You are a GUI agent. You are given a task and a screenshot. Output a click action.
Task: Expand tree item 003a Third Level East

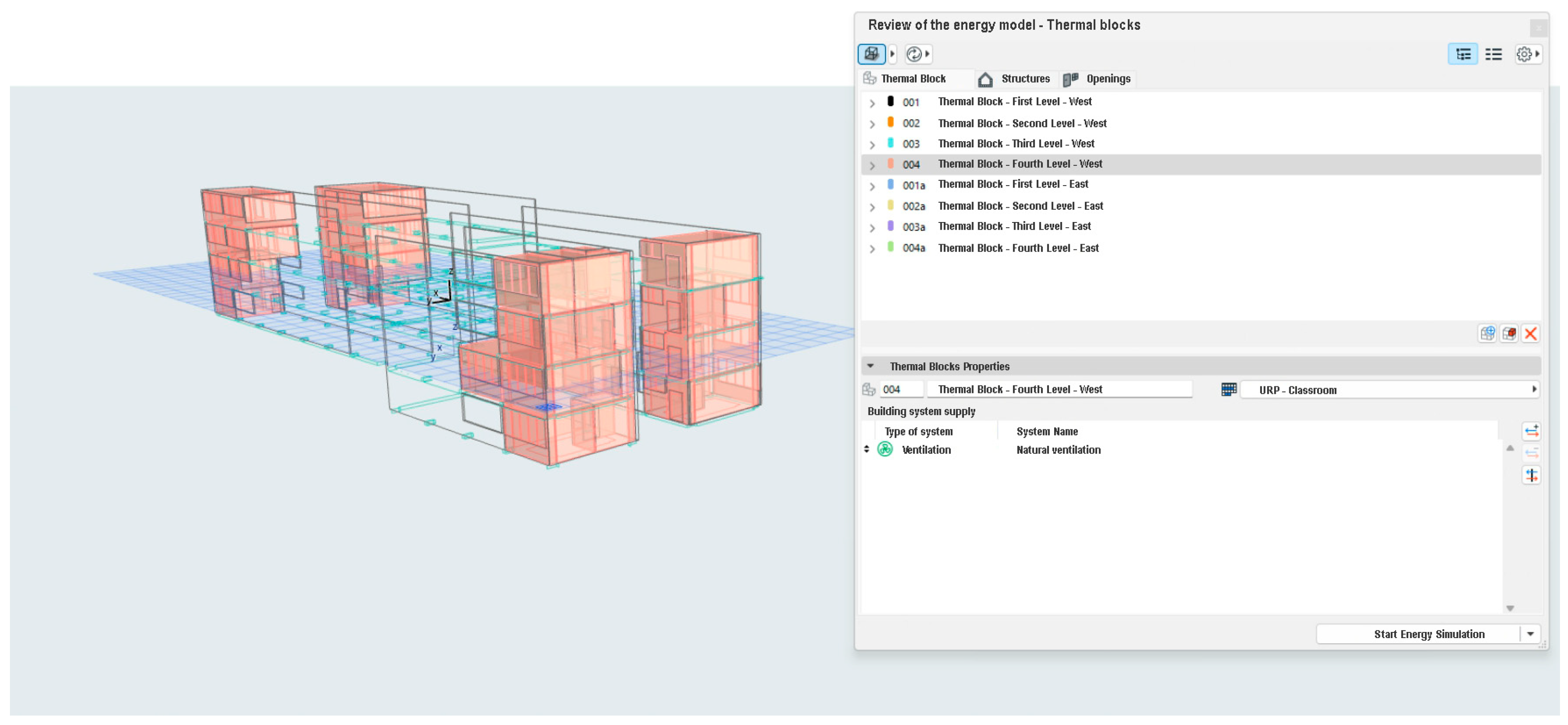(872, 228)
